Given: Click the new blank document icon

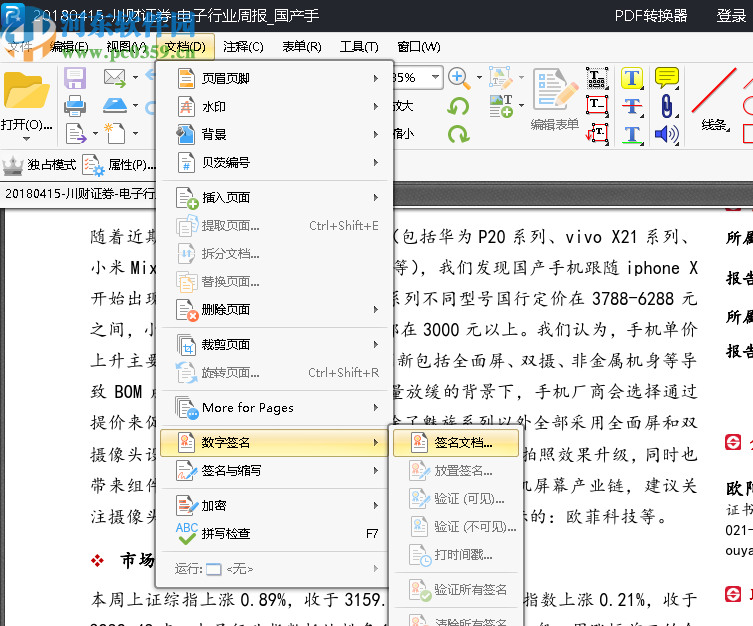Looking at the screenshot, I should coord(116,133).
